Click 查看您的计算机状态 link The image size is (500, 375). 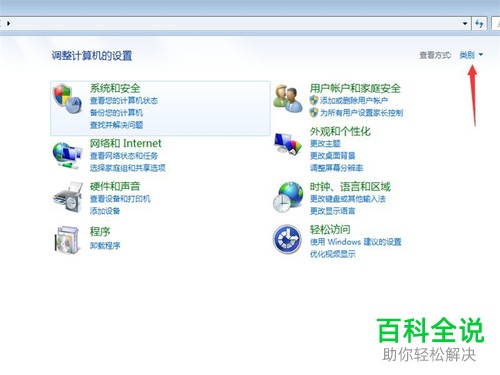(124, 101)
